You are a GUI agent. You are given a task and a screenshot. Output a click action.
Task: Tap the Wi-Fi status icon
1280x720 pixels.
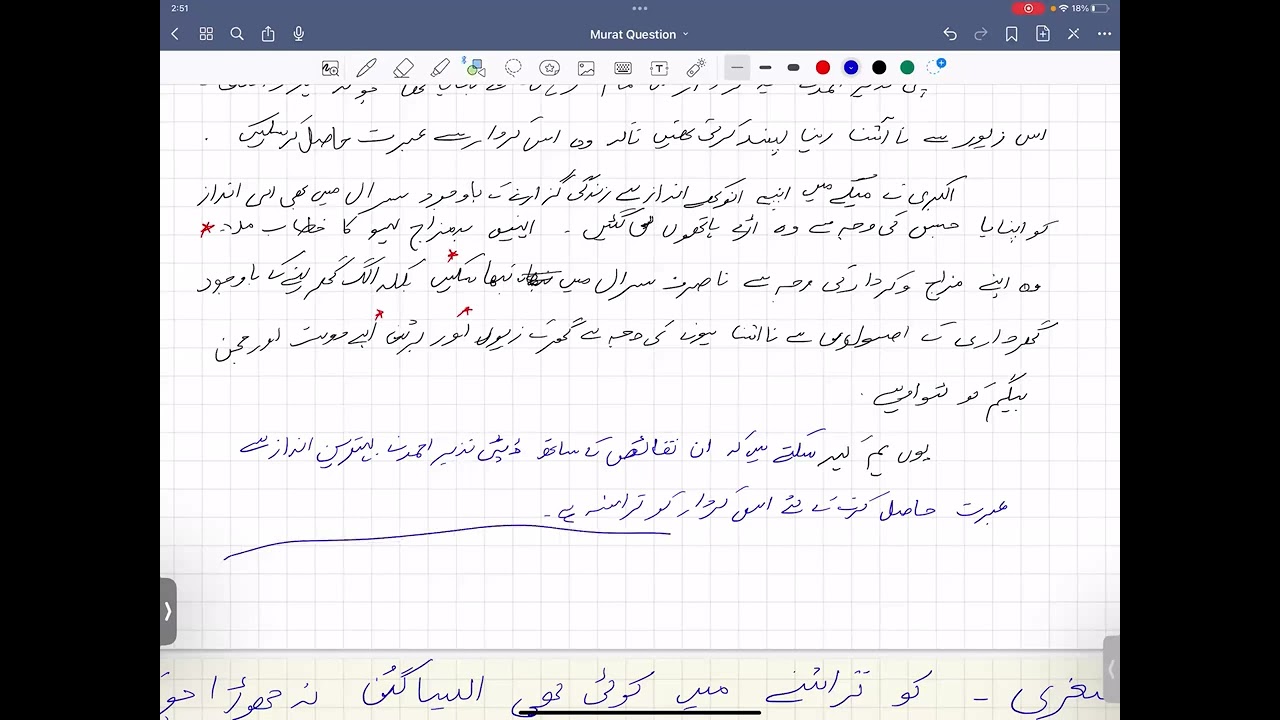1063,8
